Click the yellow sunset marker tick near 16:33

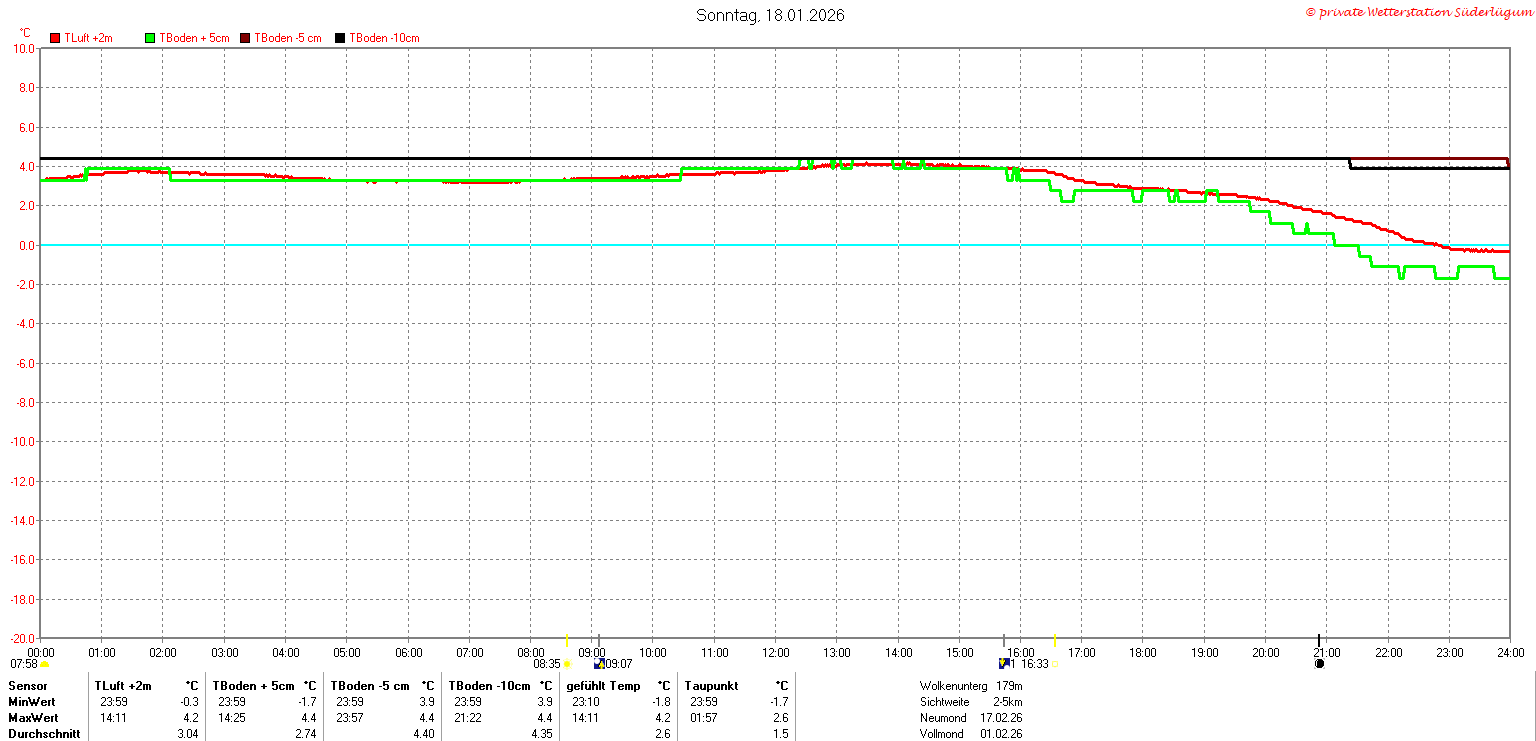tap(1054, 640)
